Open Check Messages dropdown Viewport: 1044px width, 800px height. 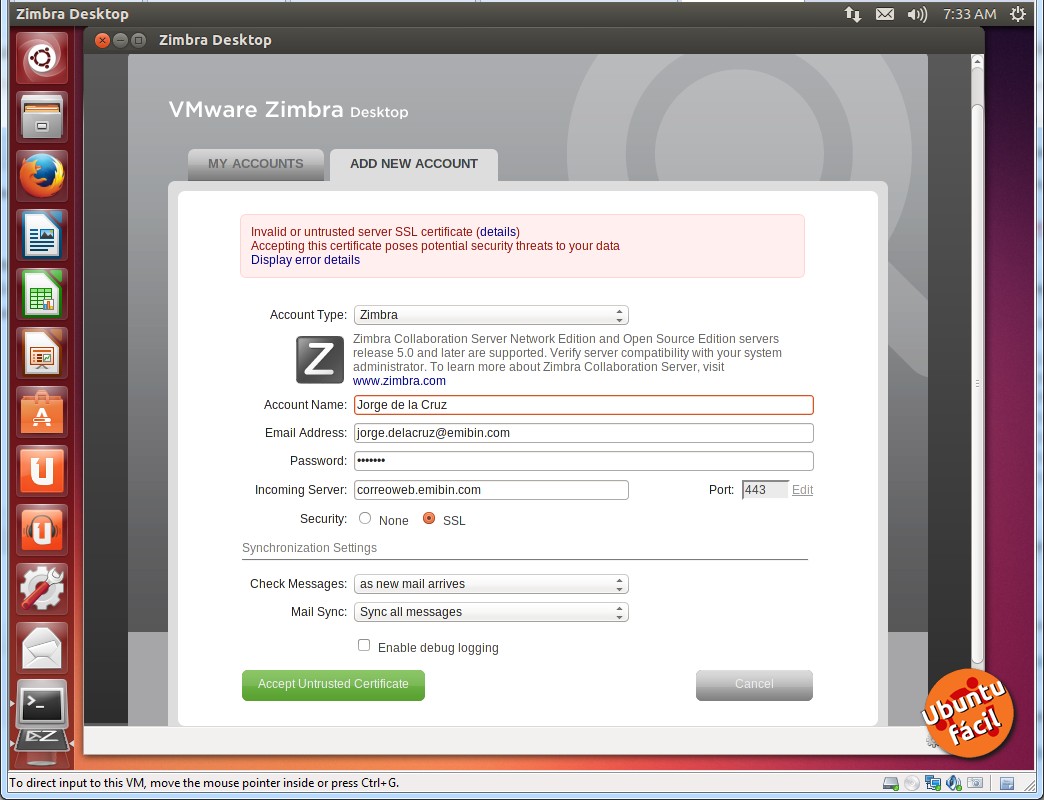pyautogui.click(x=491, y=584)
